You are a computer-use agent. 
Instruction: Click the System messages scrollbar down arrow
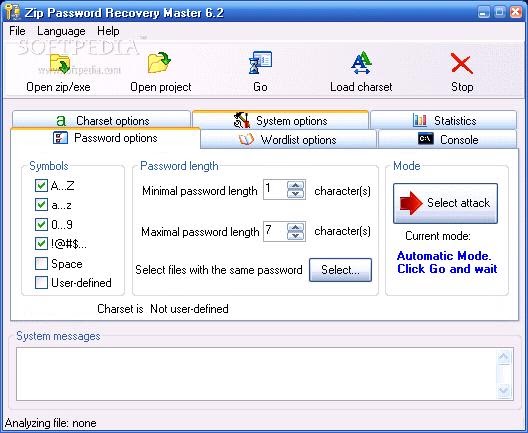[x=504, y=390]
